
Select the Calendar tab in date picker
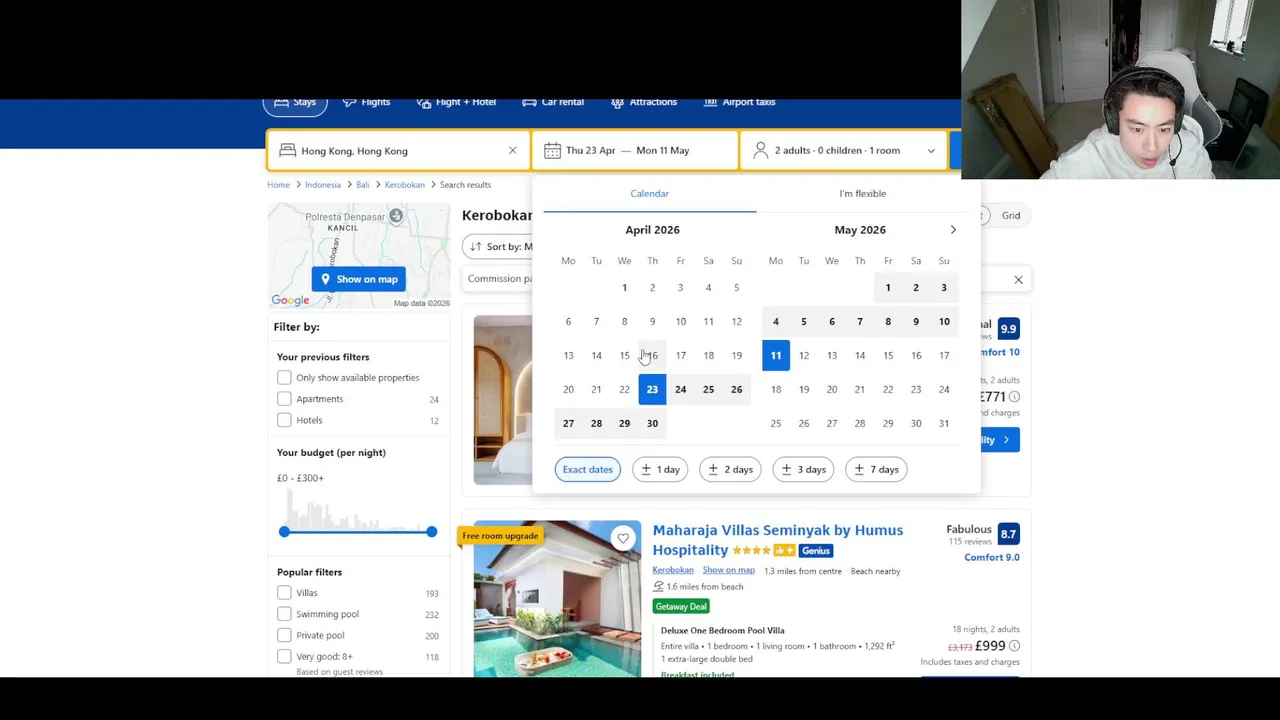tap(649, 193)
